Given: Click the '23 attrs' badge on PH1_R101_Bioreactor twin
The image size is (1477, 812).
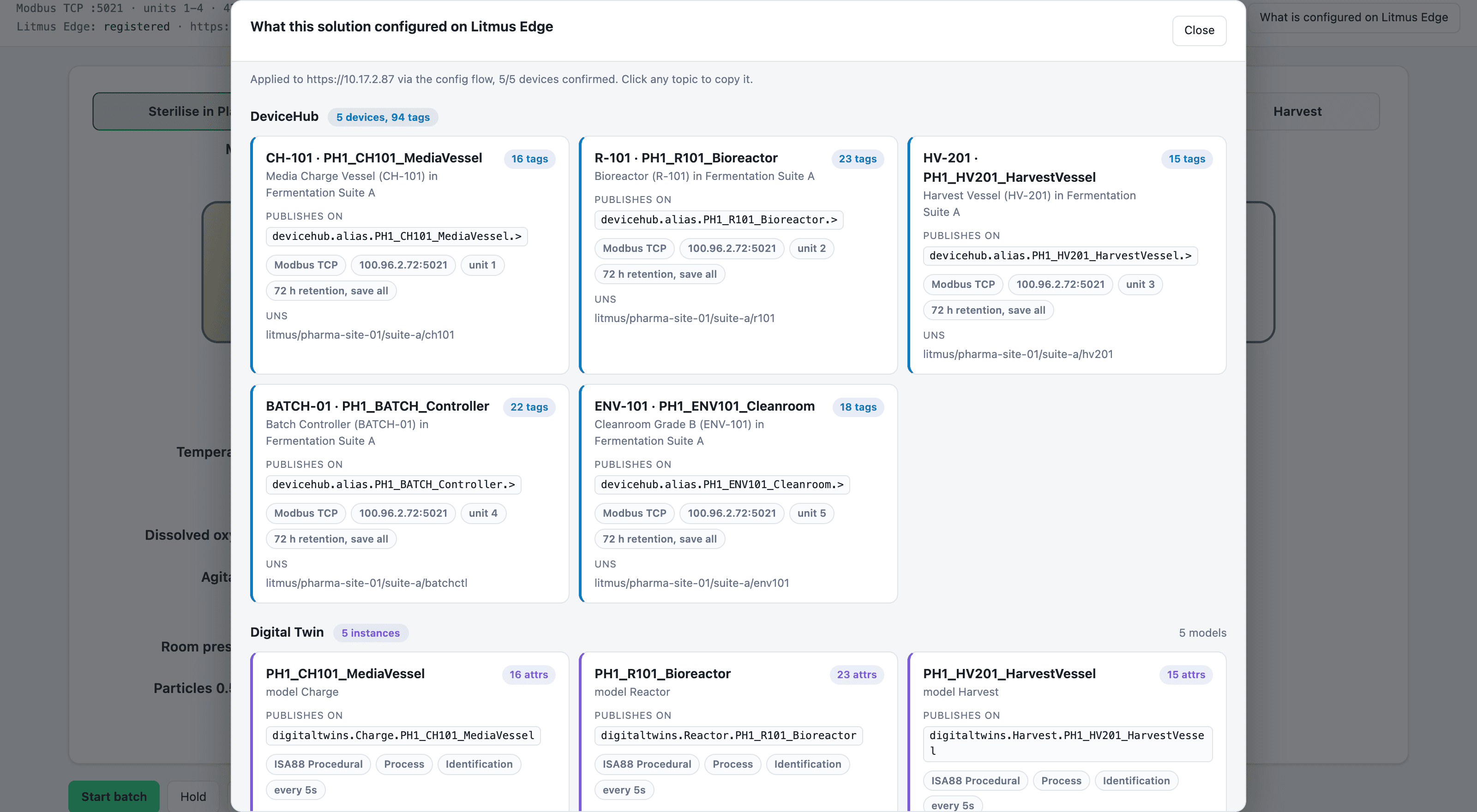Looking at the screenshot, I should click(x=857, y=675).
